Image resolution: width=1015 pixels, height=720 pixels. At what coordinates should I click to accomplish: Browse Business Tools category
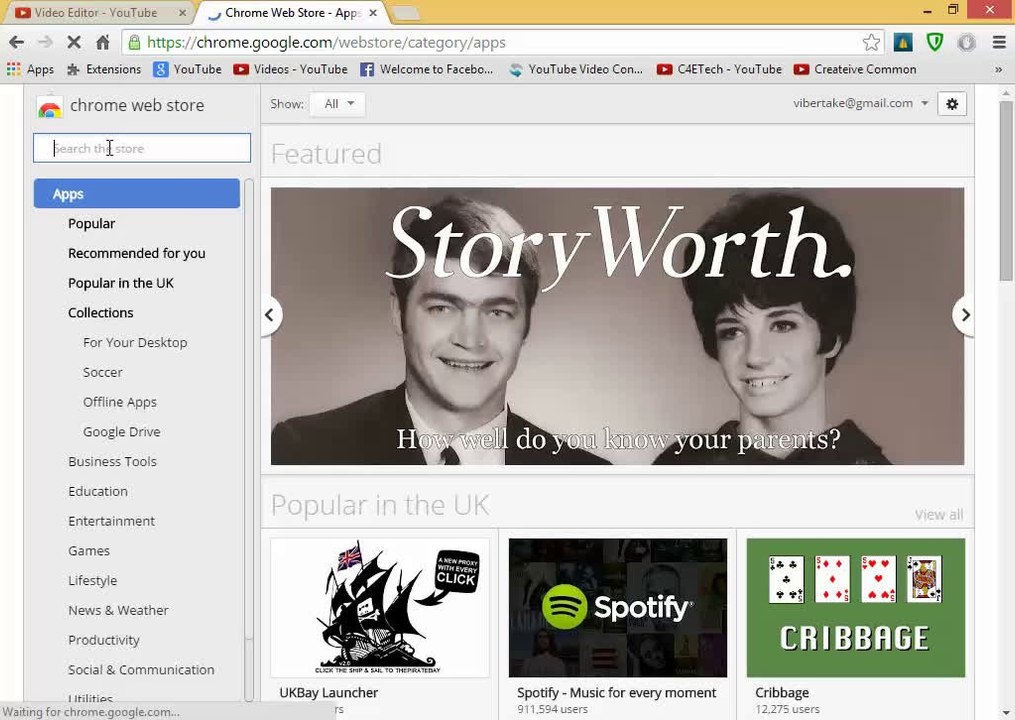[x=112, y=462]
